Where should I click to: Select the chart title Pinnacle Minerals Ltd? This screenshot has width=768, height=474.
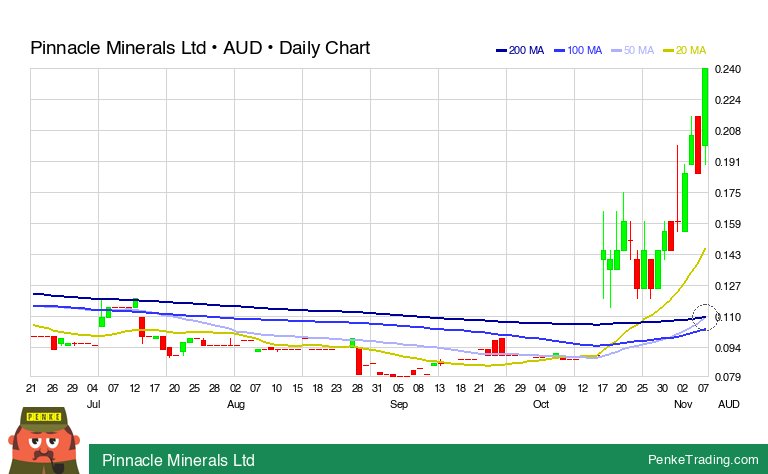pyautogui.click(x=118, y=48)
